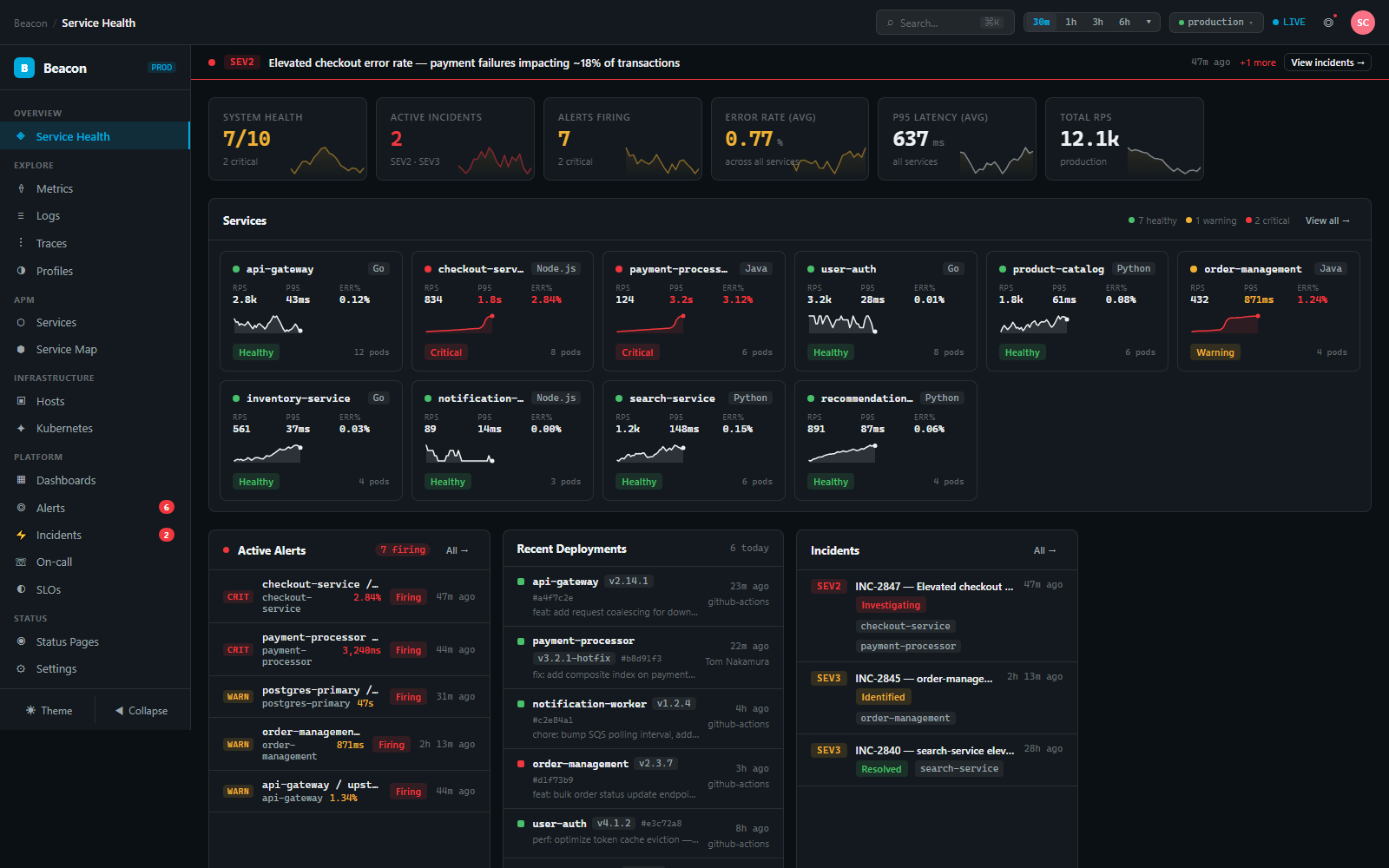Click the Dashboards grid icon
This screenshot has height=868, width=1389.
tap(21, 480)
